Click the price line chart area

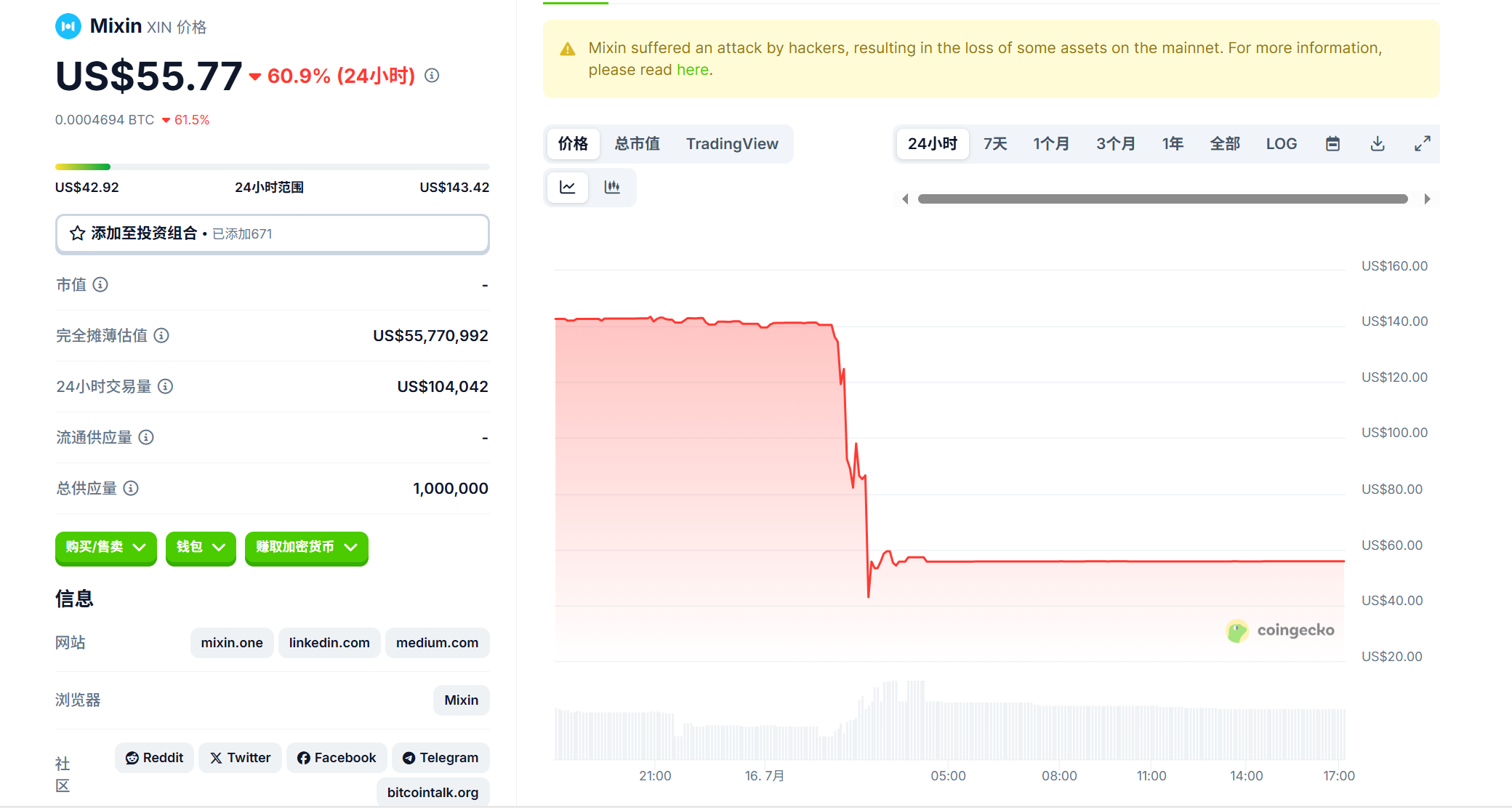[949, 465]
